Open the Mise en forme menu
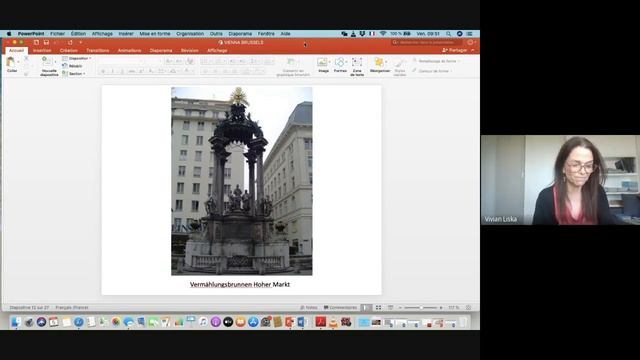The height and width of the screenshot is (360, 640). point(155,34)
